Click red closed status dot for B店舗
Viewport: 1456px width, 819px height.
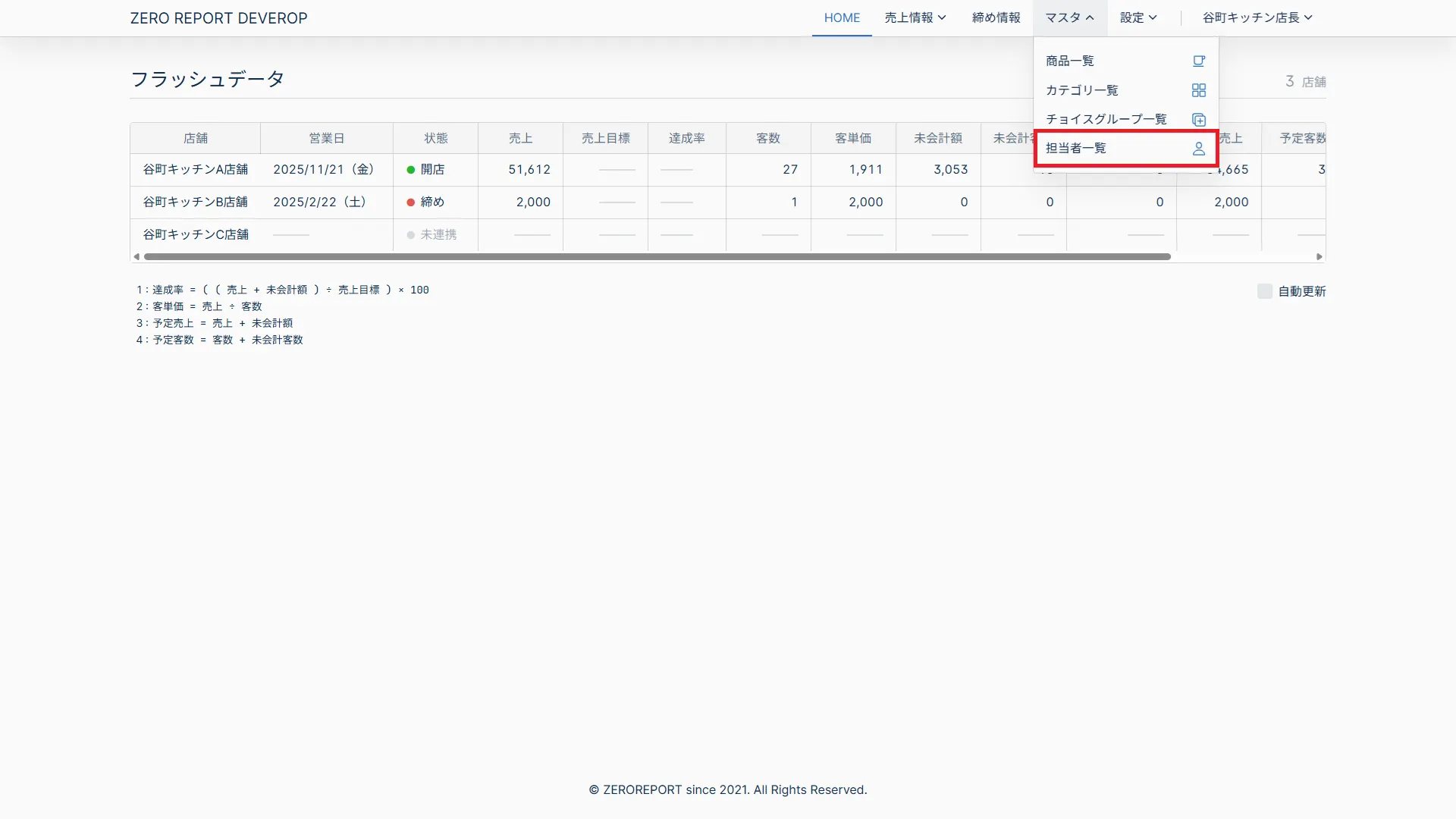point(411,202)
